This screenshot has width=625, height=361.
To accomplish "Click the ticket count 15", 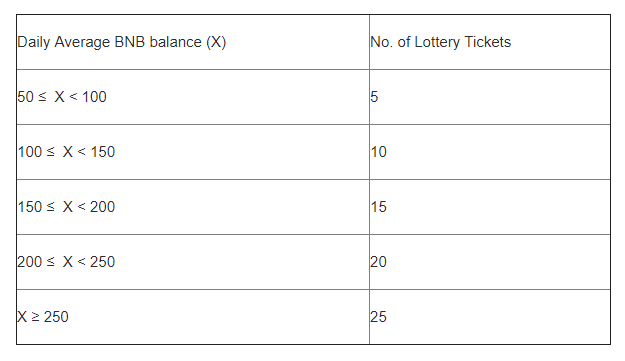I will (379, 207).
